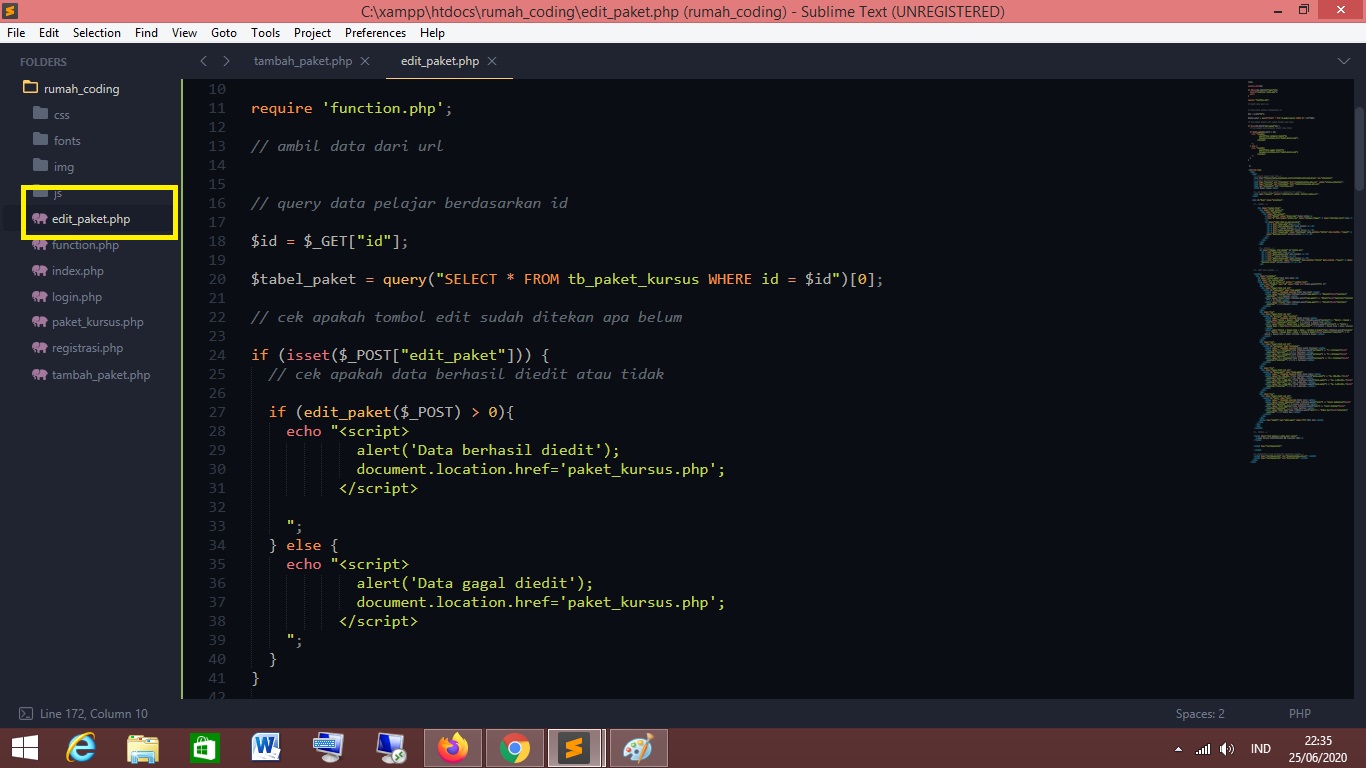This screenshot has height=768, width=1366.
Task: Open the side bar switch panel icon
Action: [x=26, y=714]
